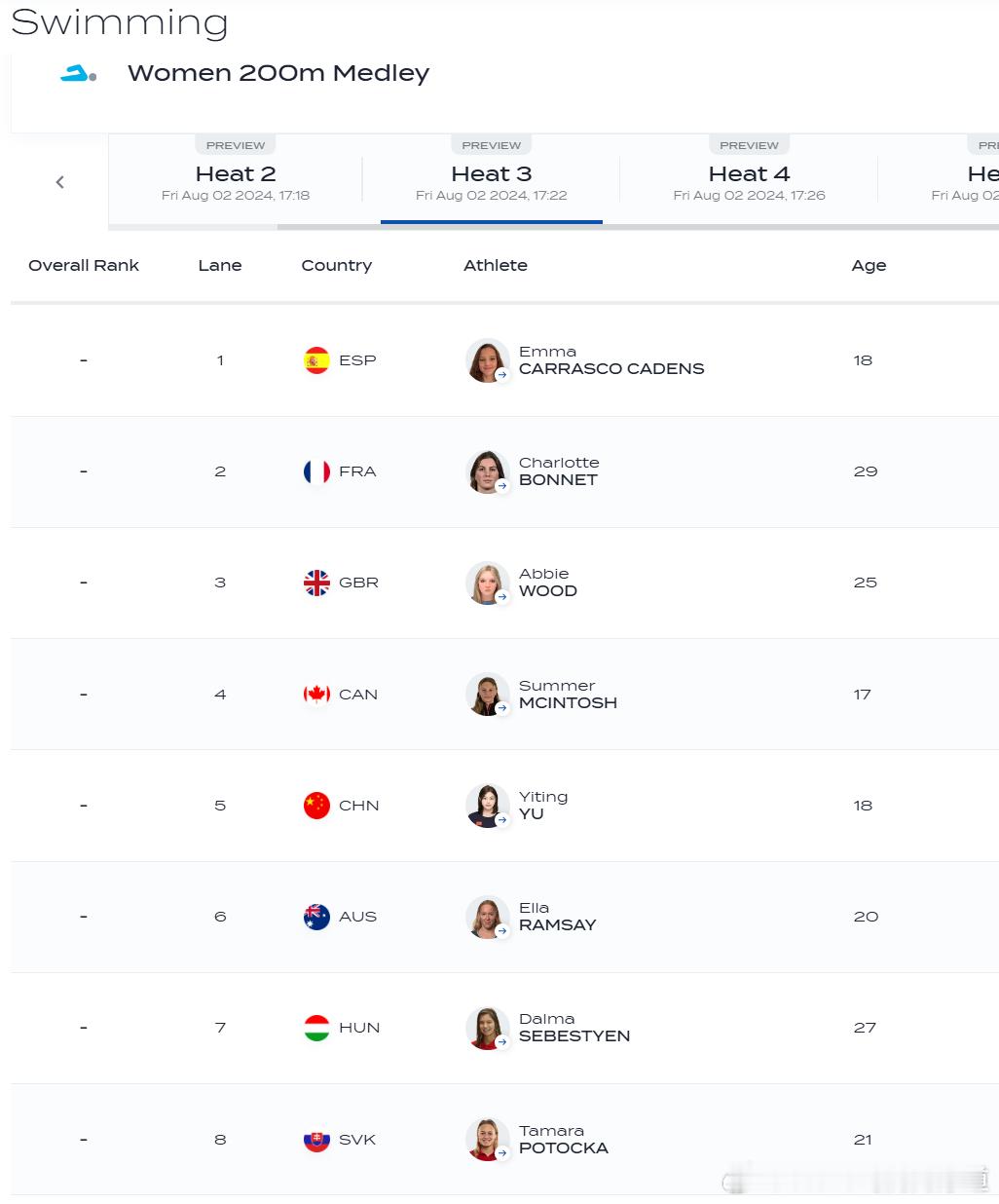Click the Hungary flag icon

click(x=316, y=1028)
